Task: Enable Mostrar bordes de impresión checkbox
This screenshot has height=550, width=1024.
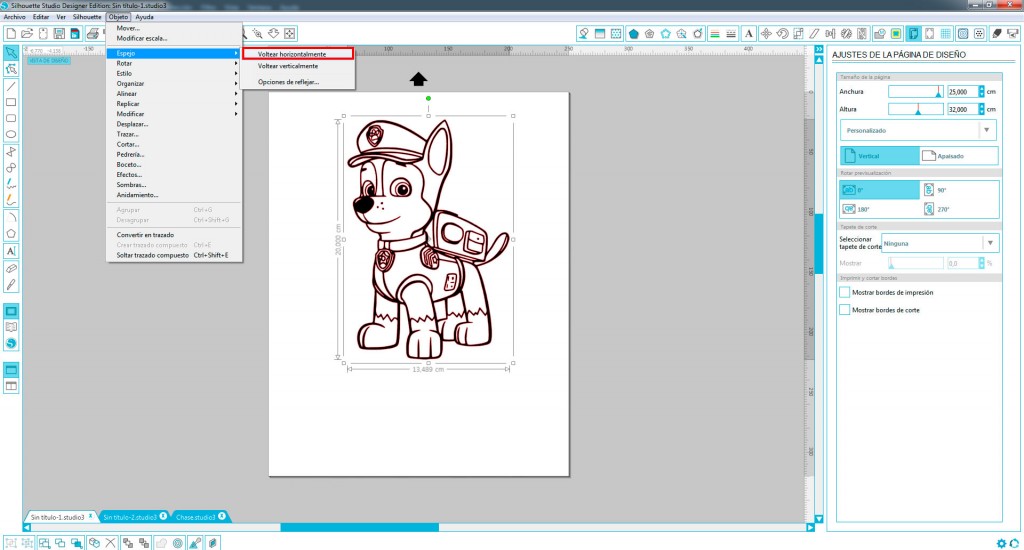Action: [844, 292]
